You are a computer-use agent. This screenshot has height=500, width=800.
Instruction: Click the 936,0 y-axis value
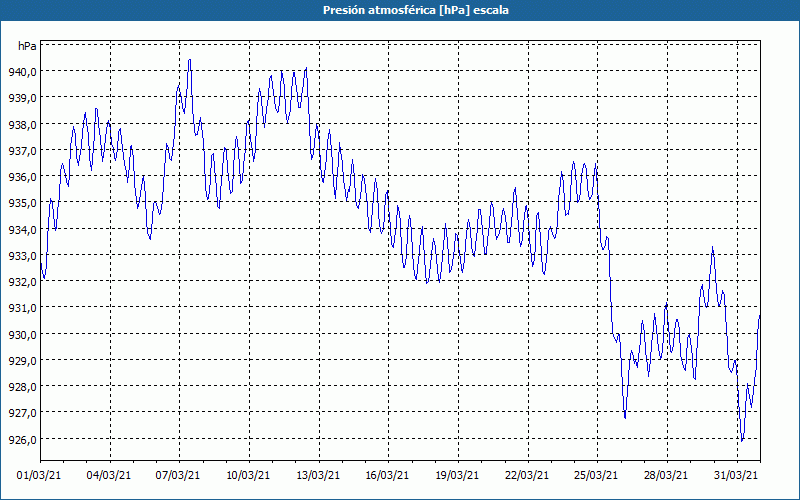[x=22, y=177]
